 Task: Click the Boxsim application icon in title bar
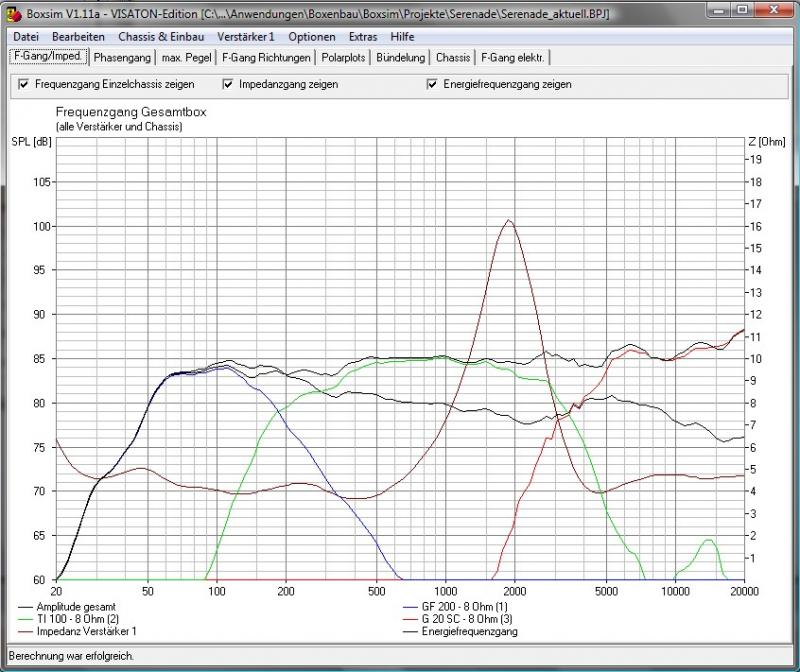click(x=14, y=15)
